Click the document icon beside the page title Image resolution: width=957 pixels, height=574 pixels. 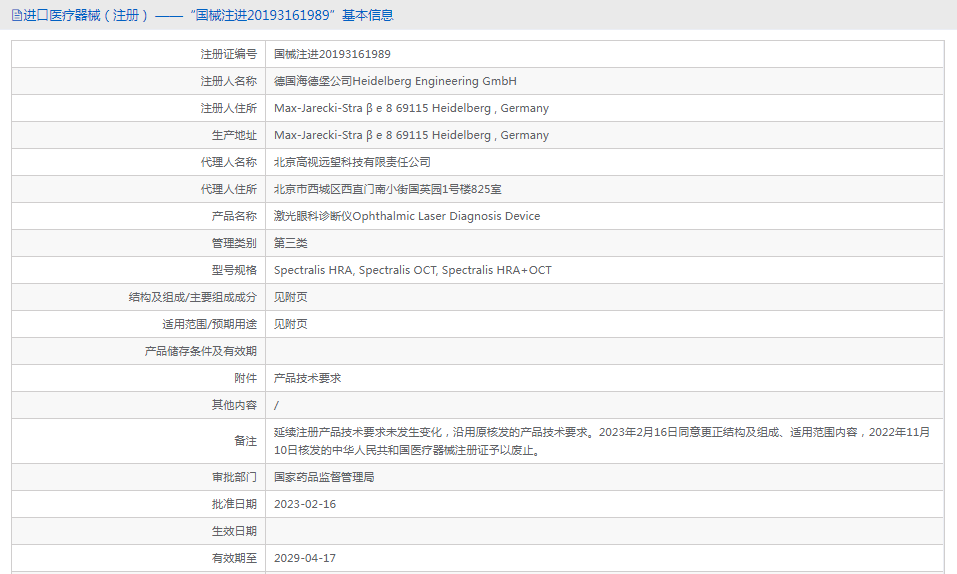tap(16, 15)
